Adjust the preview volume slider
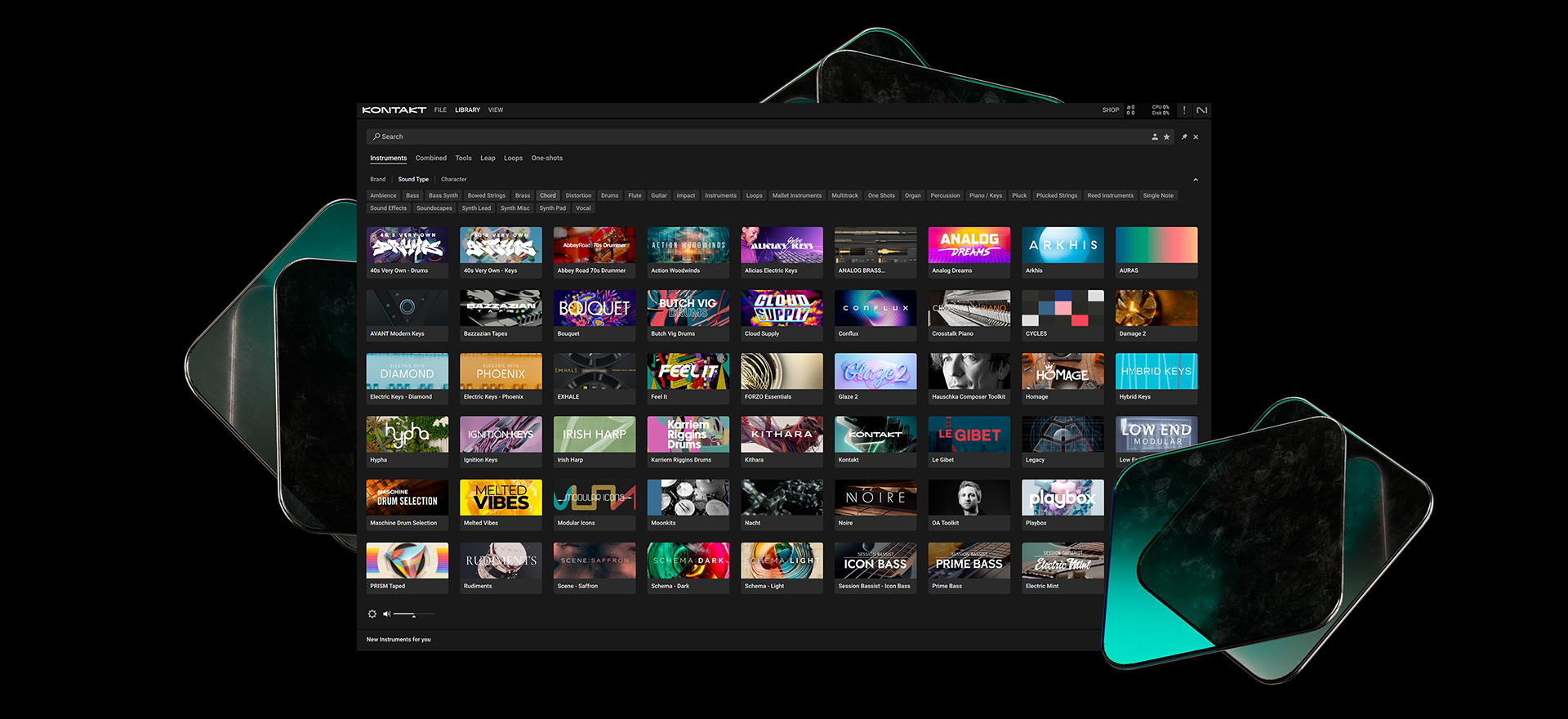 (x=414, y=614)
